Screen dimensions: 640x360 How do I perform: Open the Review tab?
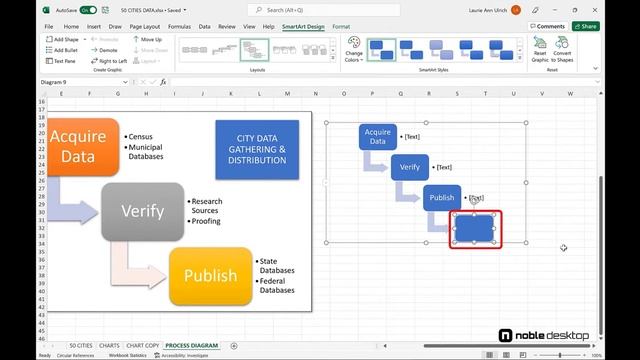[227, 27]
